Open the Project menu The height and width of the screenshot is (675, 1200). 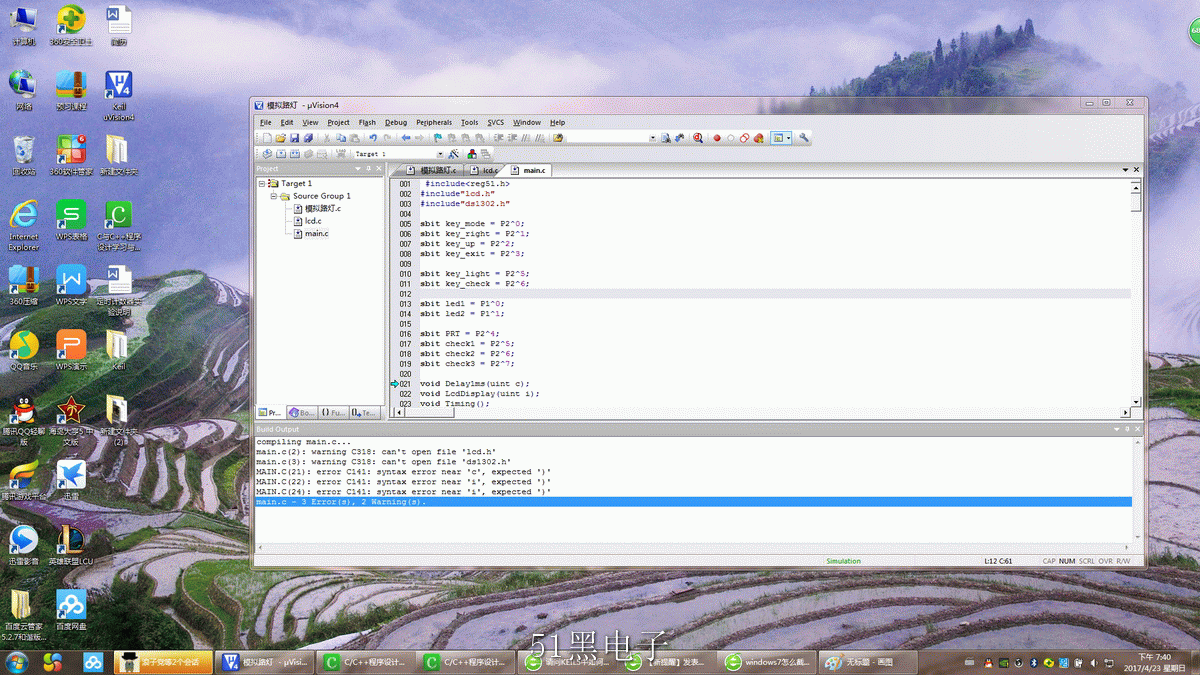tap(339, 122)
